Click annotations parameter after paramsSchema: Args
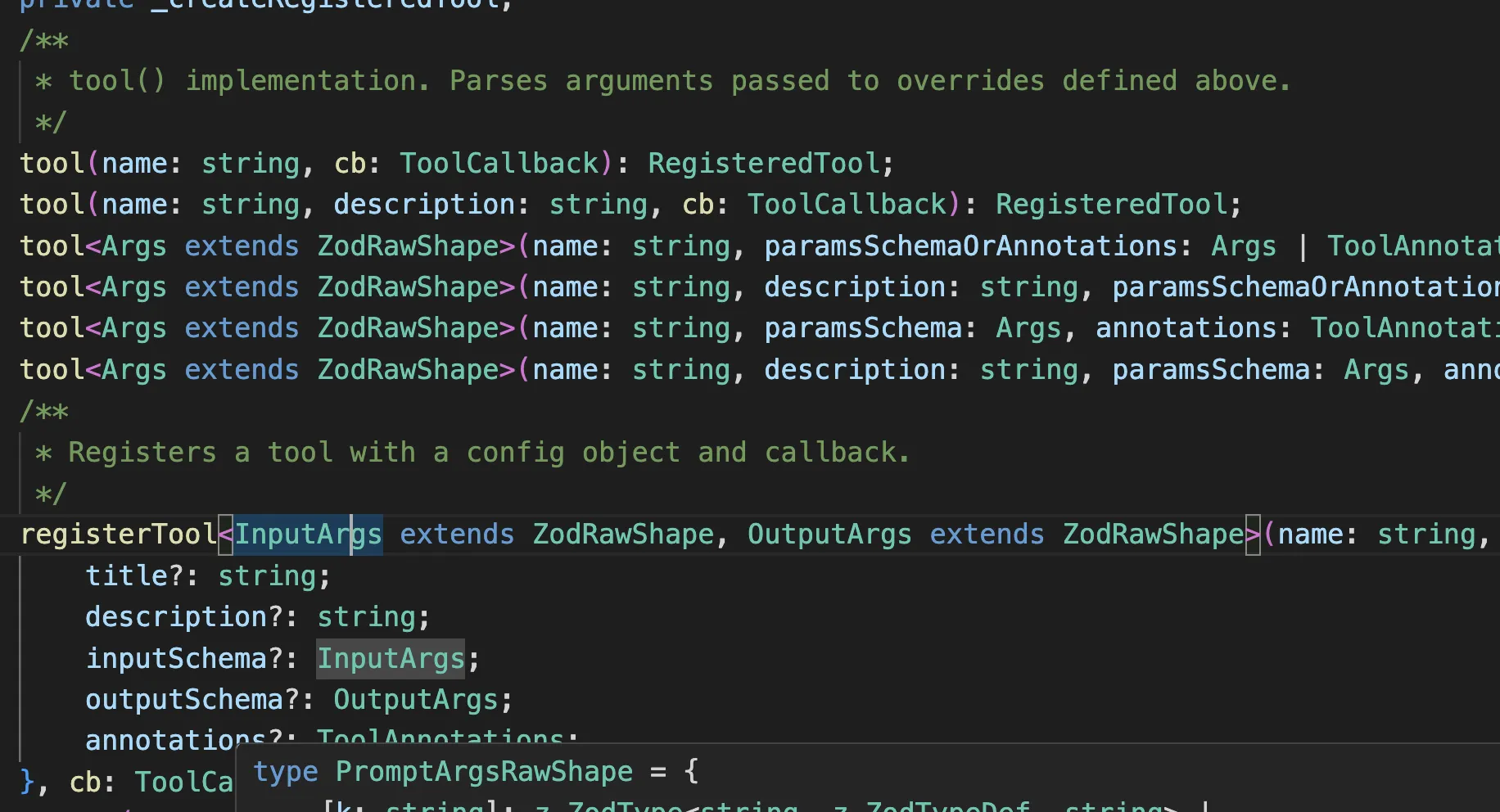 tap(1186, 328)
